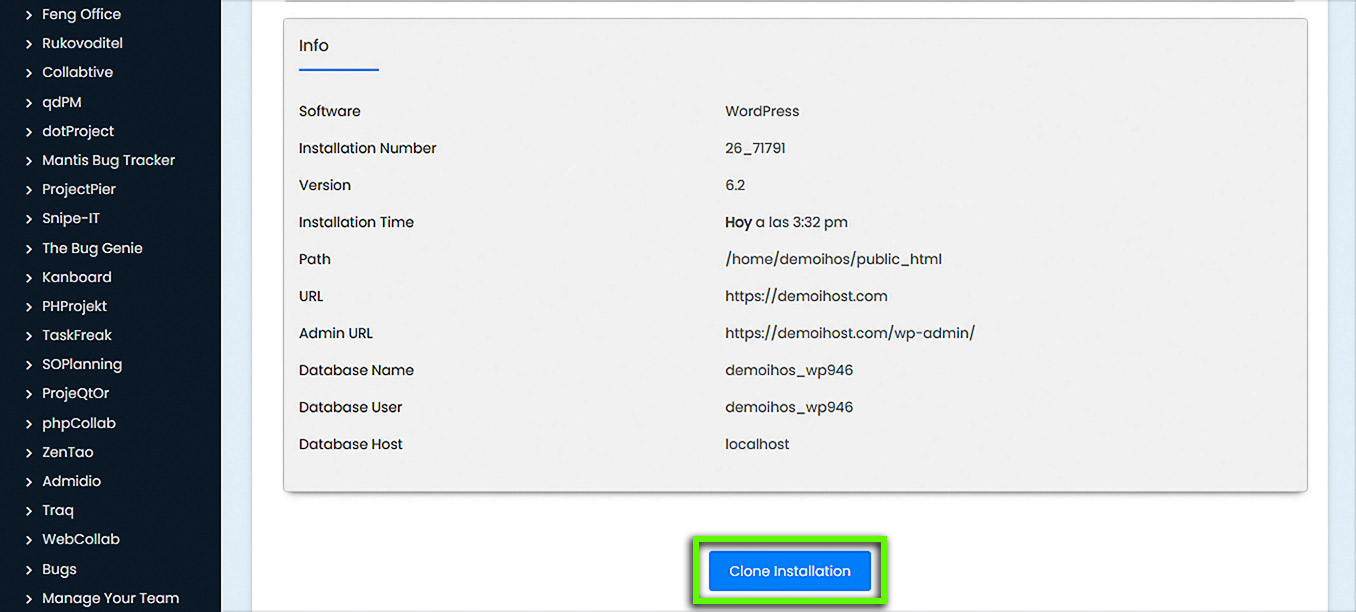Expand the Rukovoditel sidebar entry
The image size is (1356, 612).
pyautogui.click(x=82, y=44)
